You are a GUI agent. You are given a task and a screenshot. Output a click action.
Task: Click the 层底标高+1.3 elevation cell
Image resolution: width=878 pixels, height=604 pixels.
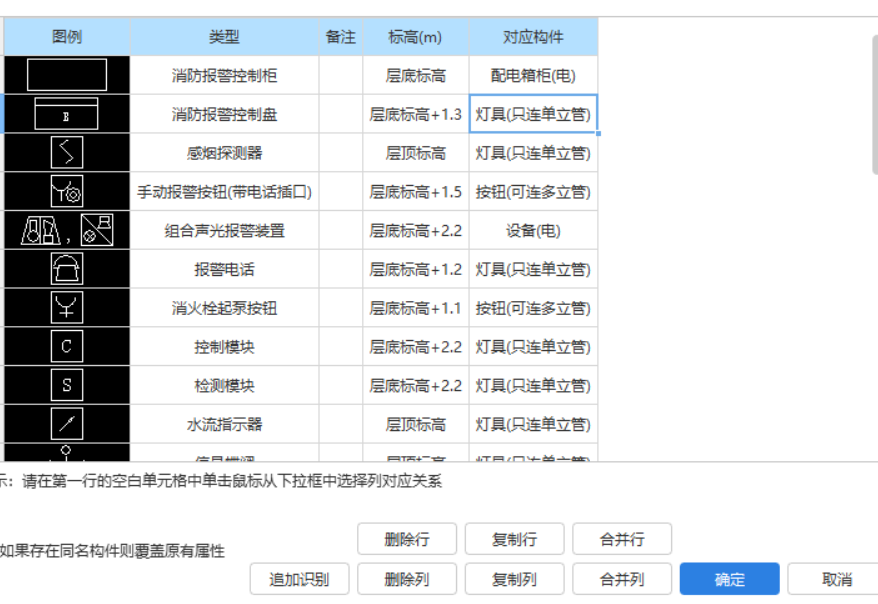pos(415,114)
